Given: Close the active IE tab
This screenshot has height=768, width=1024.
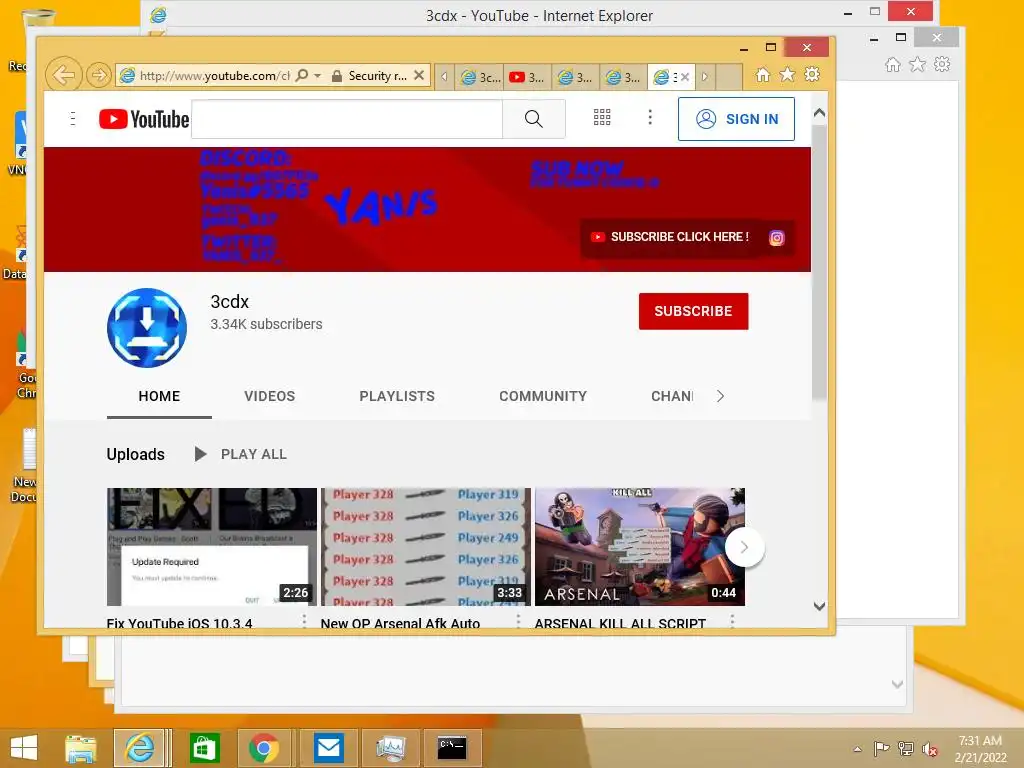Looking at the screenshot, I should click(x=684, y=77).
